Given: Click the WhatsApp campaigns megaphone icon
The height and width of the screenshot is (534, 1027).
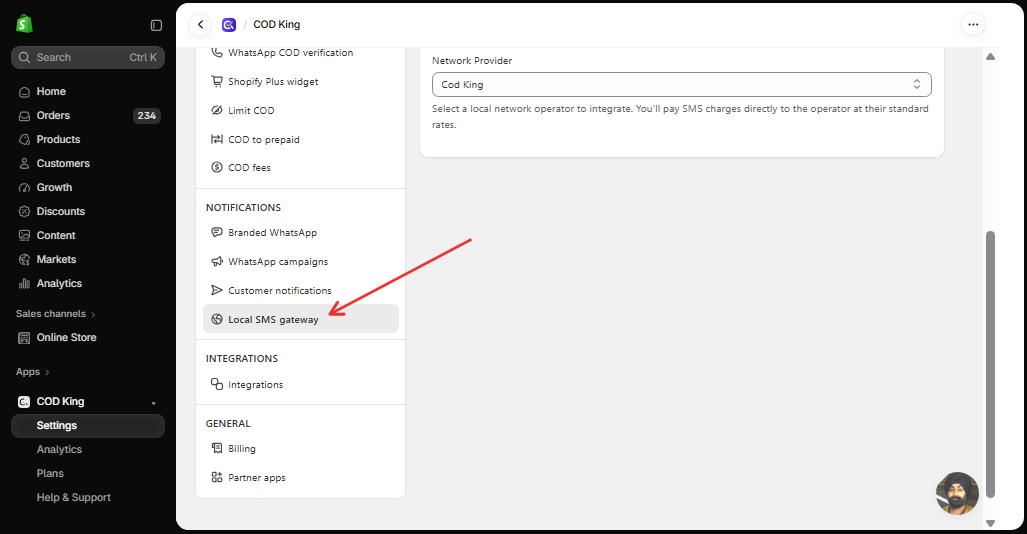Looking at the screenshot, I should tap(217, 261).
